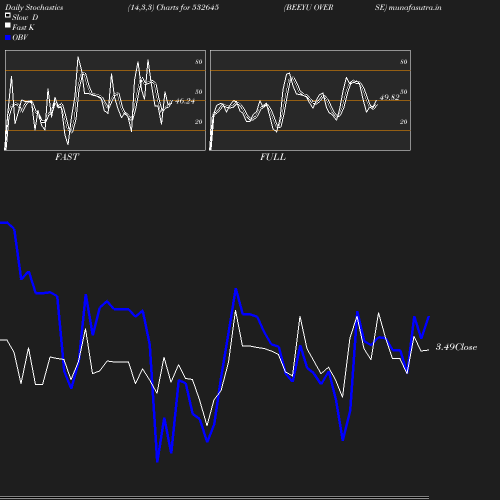500x500 pixels.
Task: Select the 'Slow D' legend label
Action: pyautogui.click(x=25, y=17)
